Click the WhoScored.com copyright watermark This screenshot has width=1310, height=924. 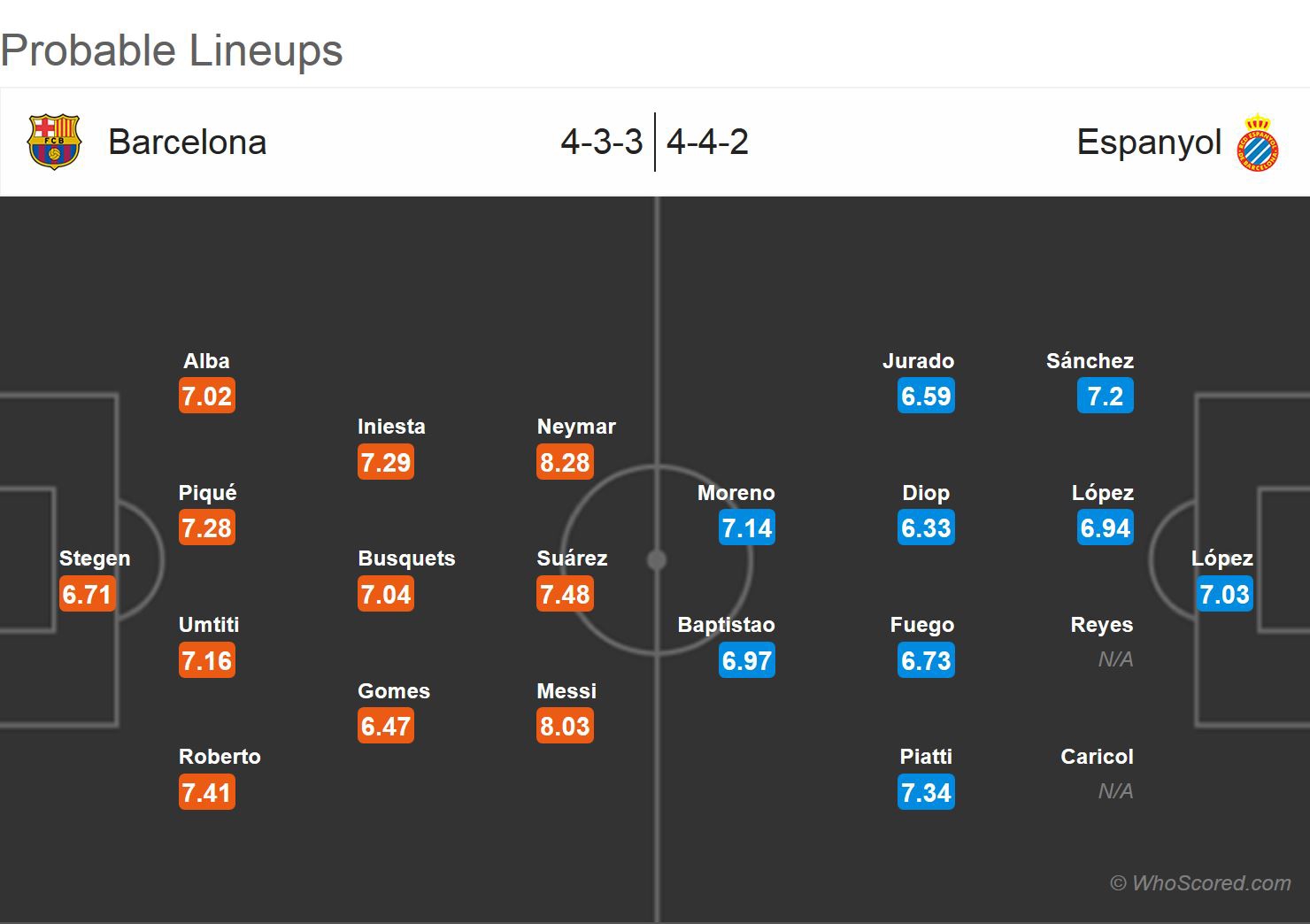[1200, 882]
